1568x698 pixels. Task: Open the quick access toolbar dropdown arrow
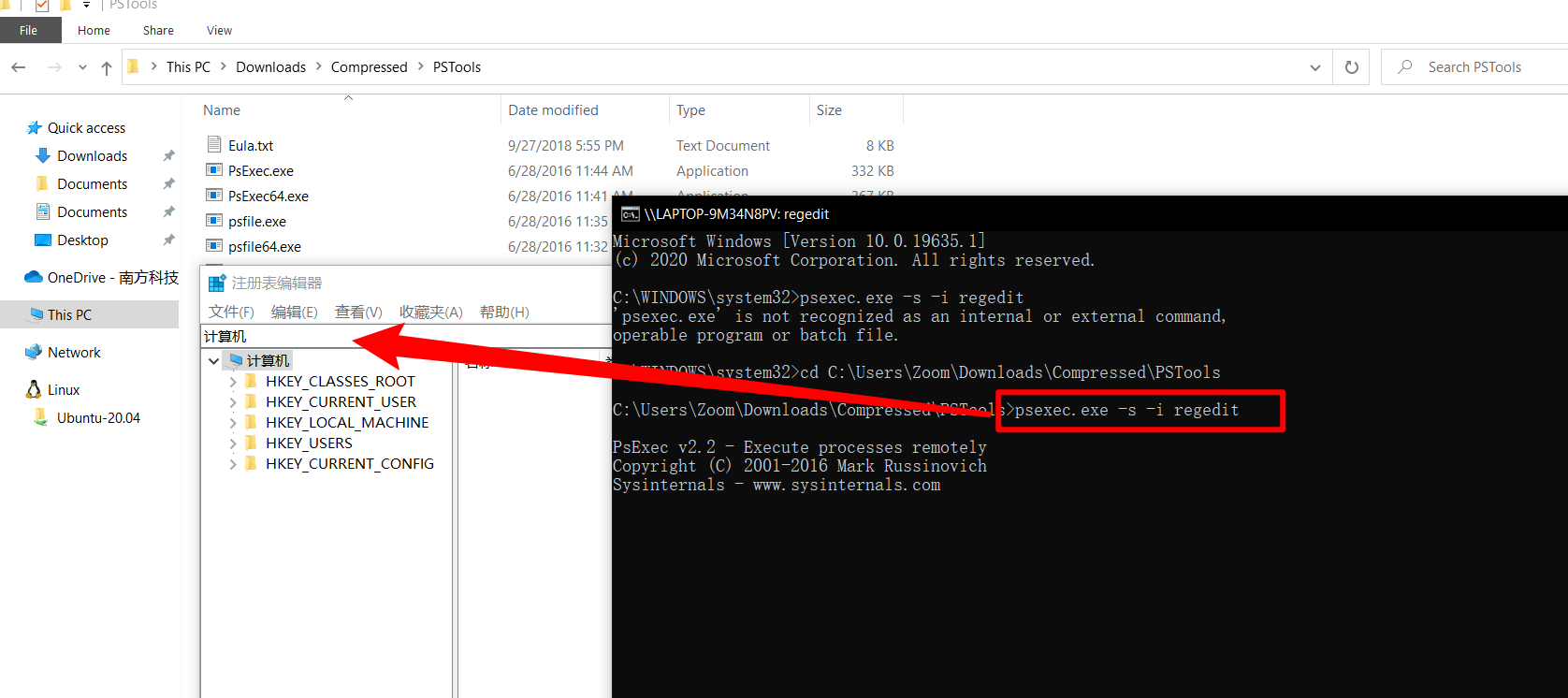pyautogui.click(x=86, y=5)
